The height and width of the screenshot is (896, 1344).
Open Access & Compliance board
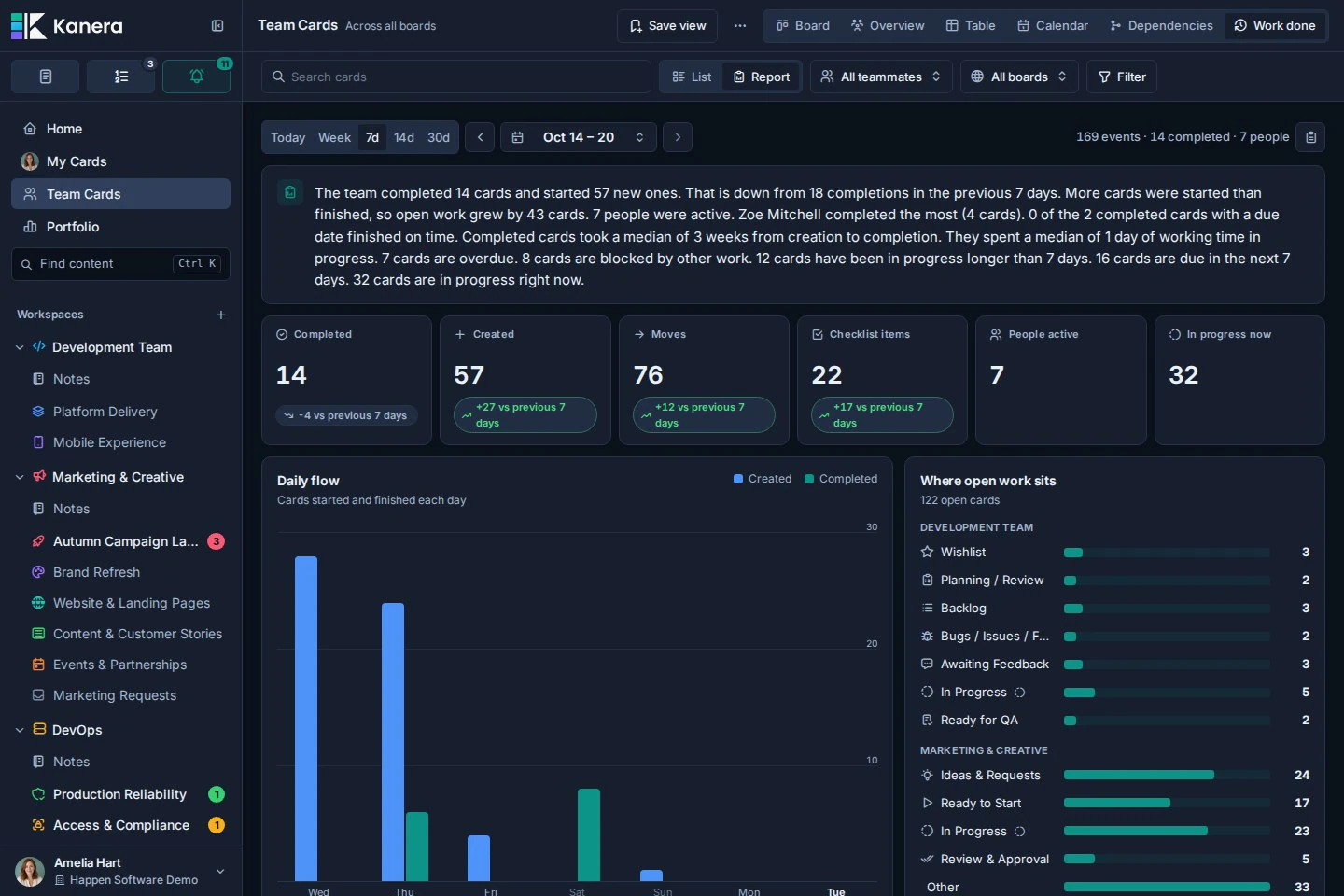pyautogui.click(x=120, y=825)
